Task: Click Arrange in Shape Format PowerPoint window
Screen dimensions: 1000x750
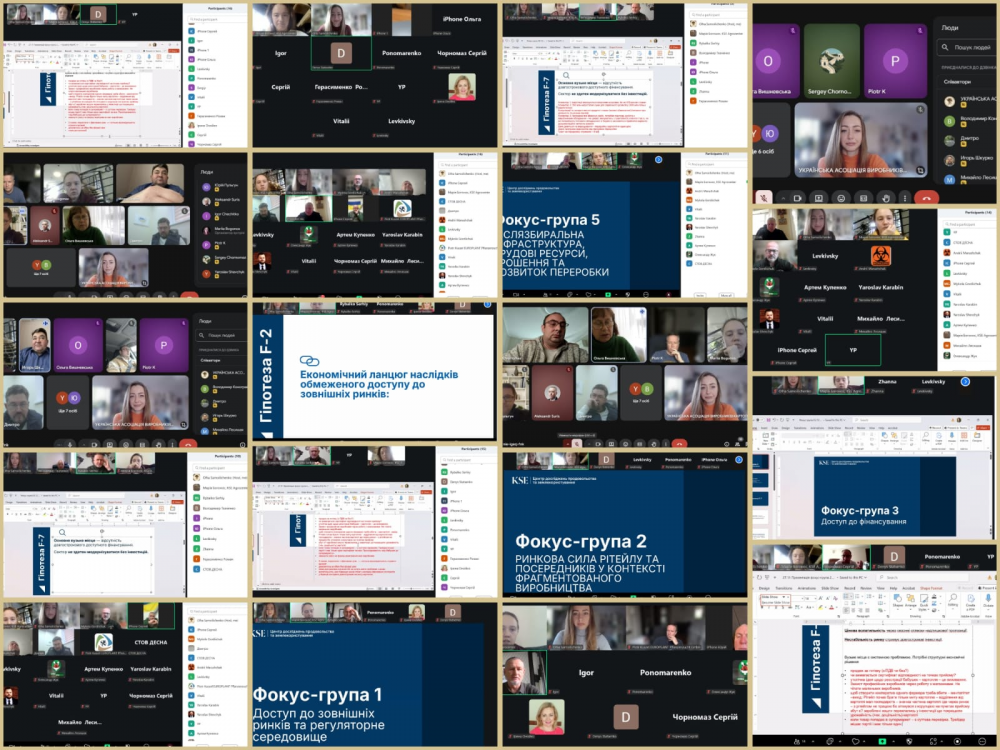Action: point(910,604)
